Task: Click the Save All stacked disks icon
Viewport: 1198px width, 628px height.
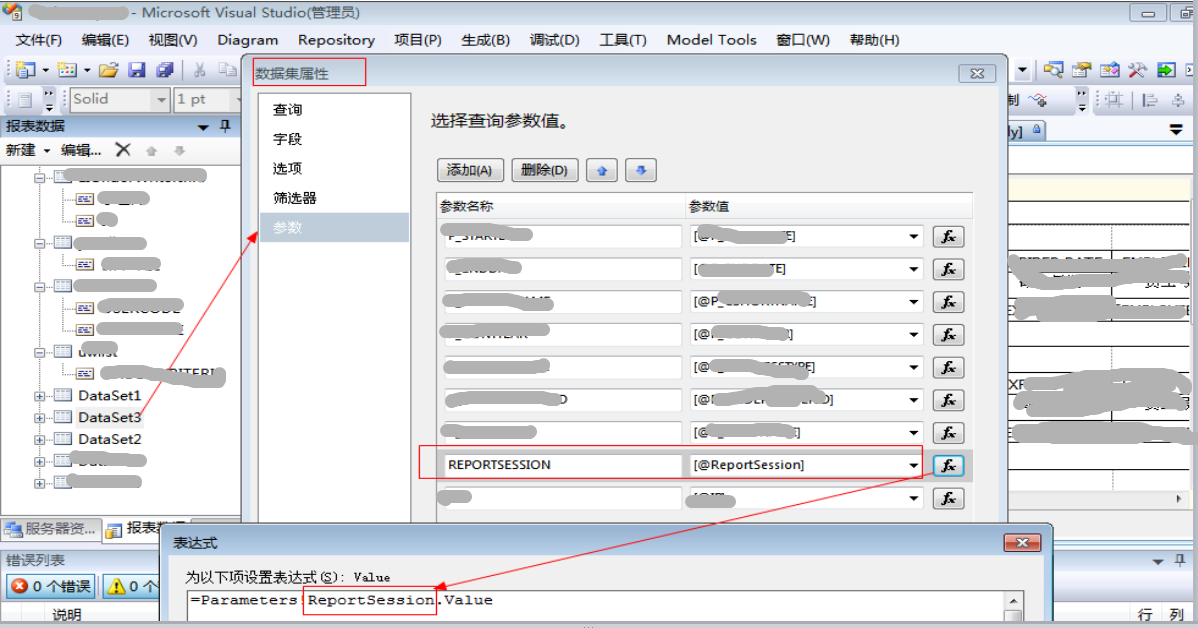Action: click(x=164, y=70)
